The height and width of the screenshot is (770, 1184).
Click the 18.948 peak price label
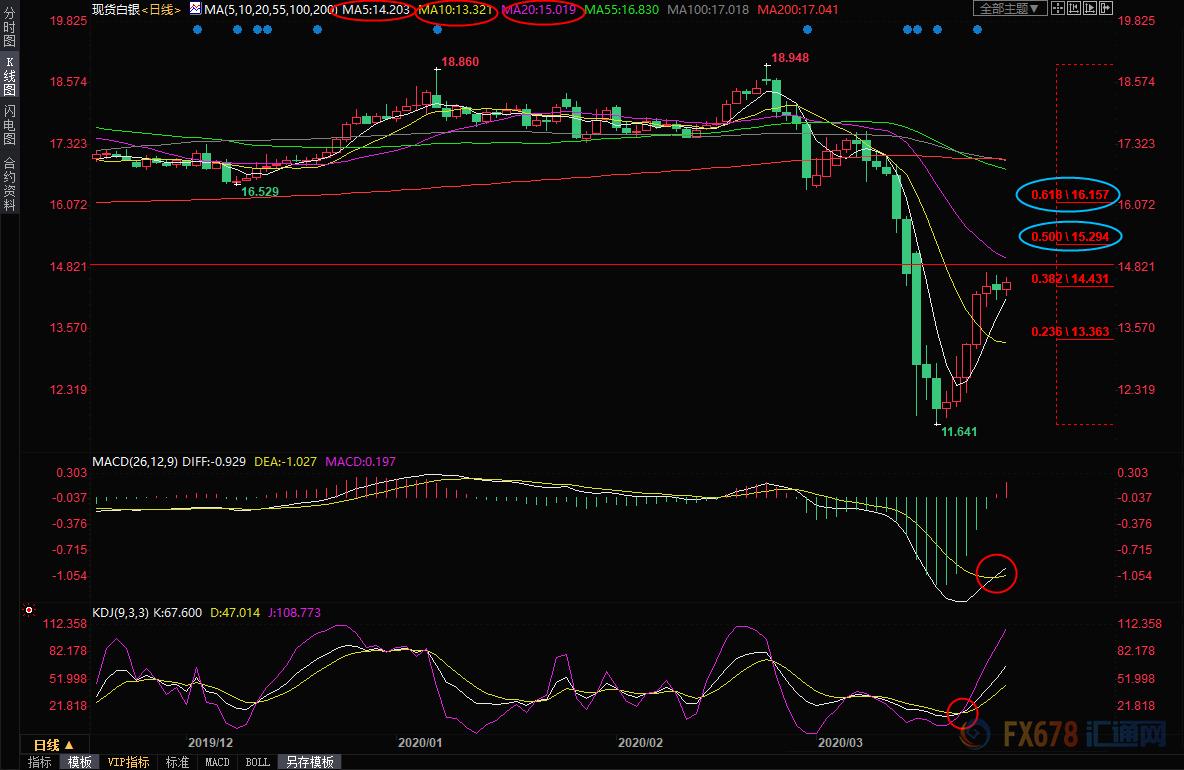pyautogui.click(x=790, y=58)
